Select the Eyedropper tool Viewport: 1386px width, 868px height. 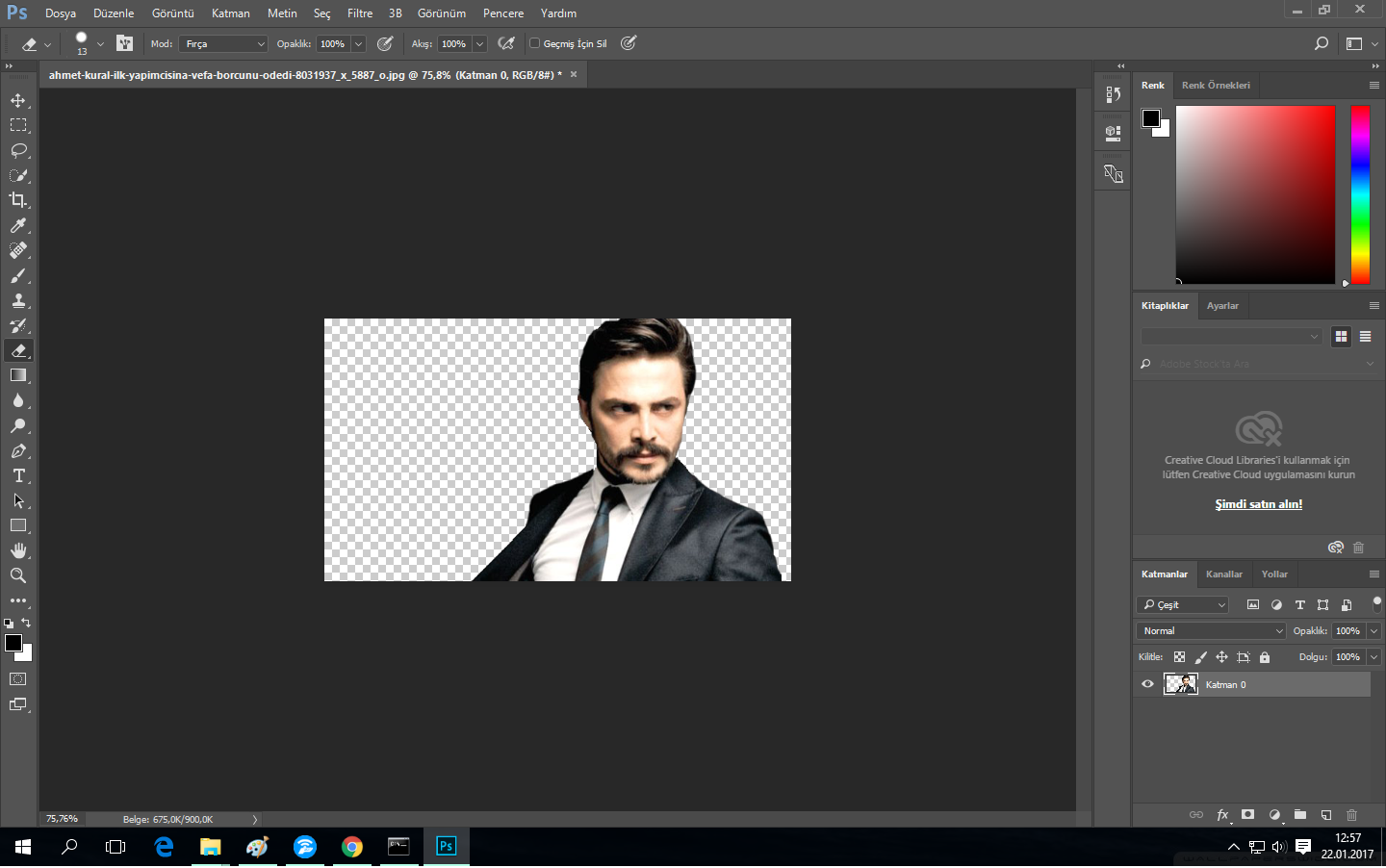18,225
